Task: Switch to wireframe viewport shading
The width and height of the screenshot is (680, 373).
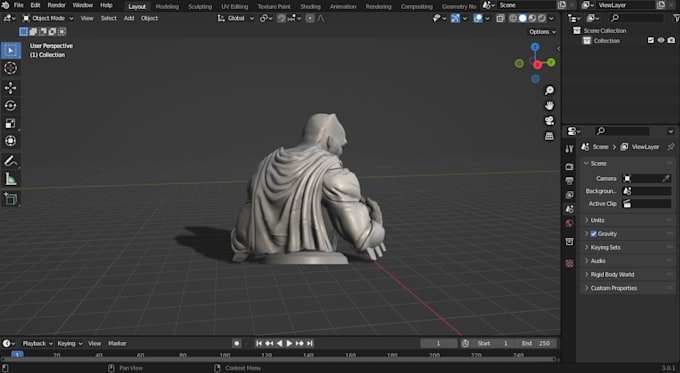Action: pyautogui.click(x=513, y=18)
